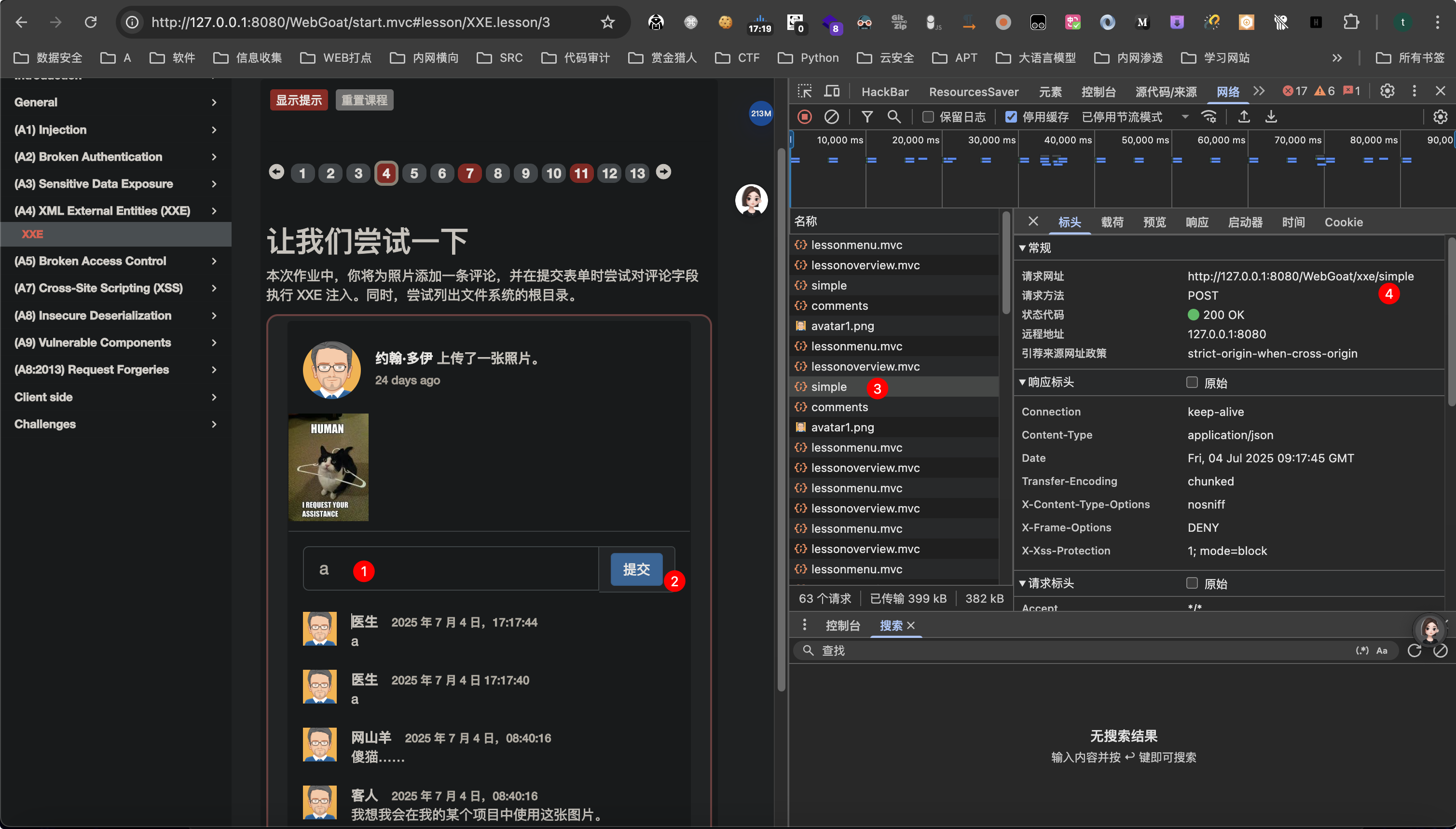Click the network search magnifier icon
The height and width of the screenshot is (829, 1456).
(893, 117)
